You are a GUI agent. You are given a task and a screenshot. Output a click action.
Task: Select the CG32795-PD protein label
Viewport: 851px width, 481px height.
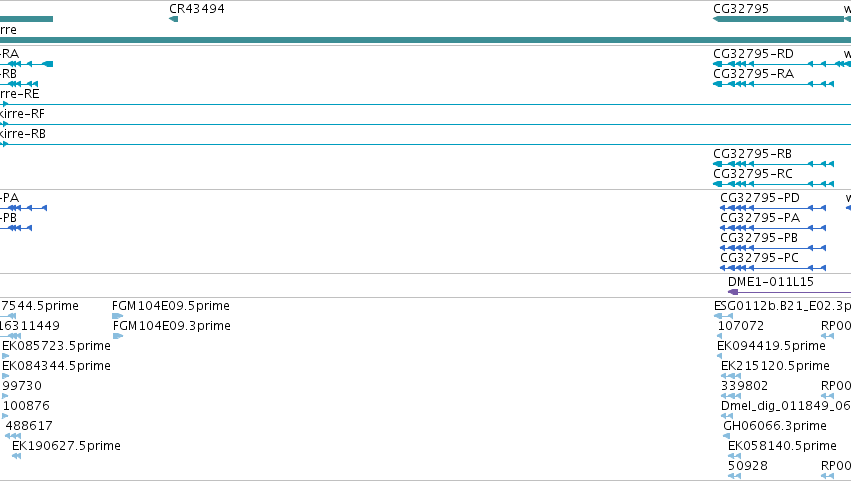tap(760, 198)
